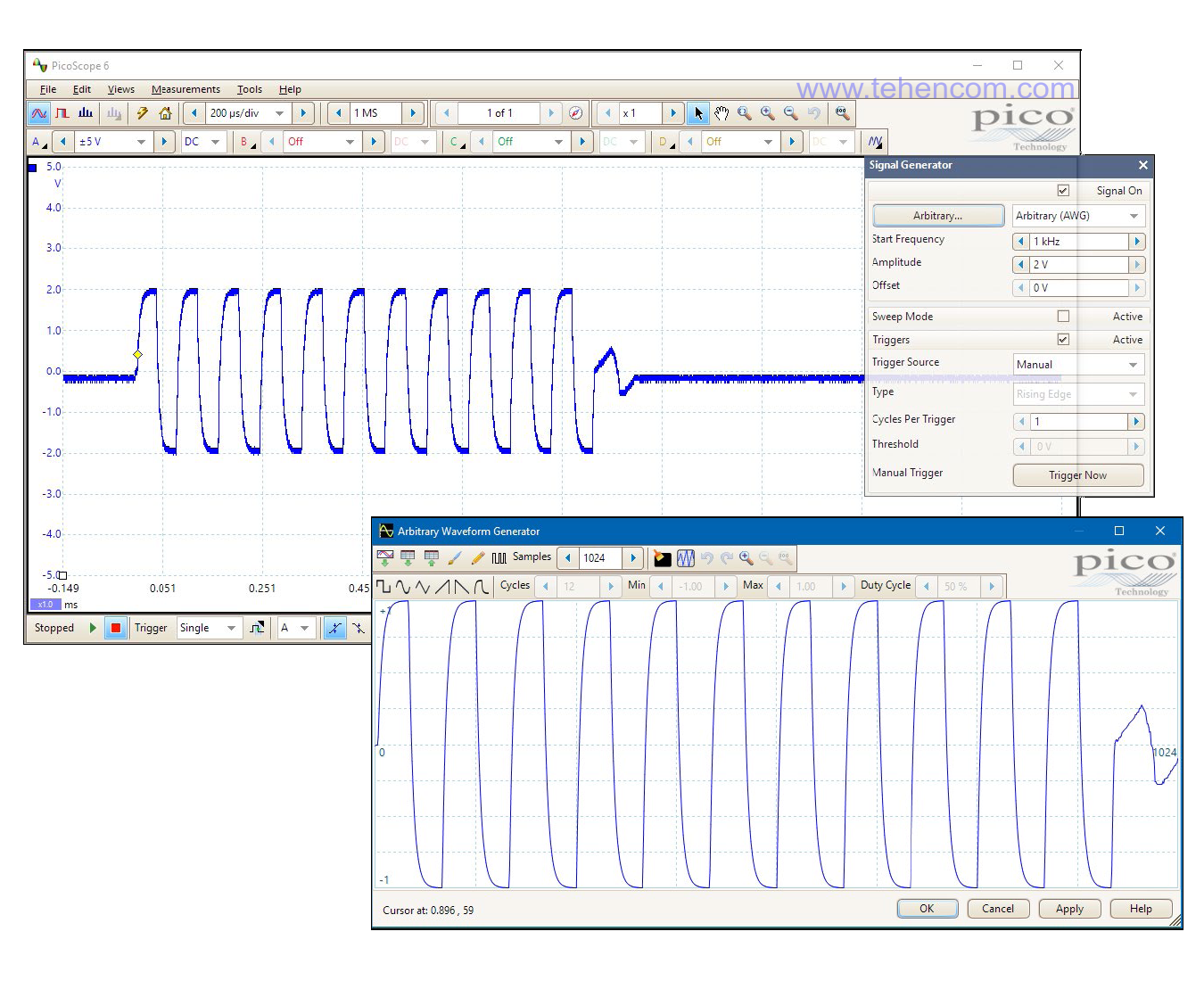
Task: Select Persistence mode icon in PicoScope toolbar
Action: click(x=62, y=113)
